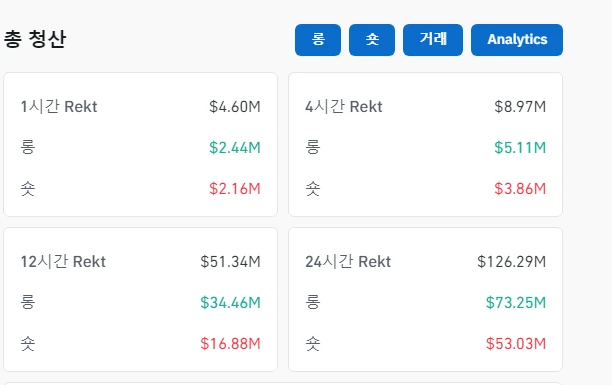Viewport: 612px width, 385px height.
Task: Click the 롱 filter button
Action: point(318,40)
